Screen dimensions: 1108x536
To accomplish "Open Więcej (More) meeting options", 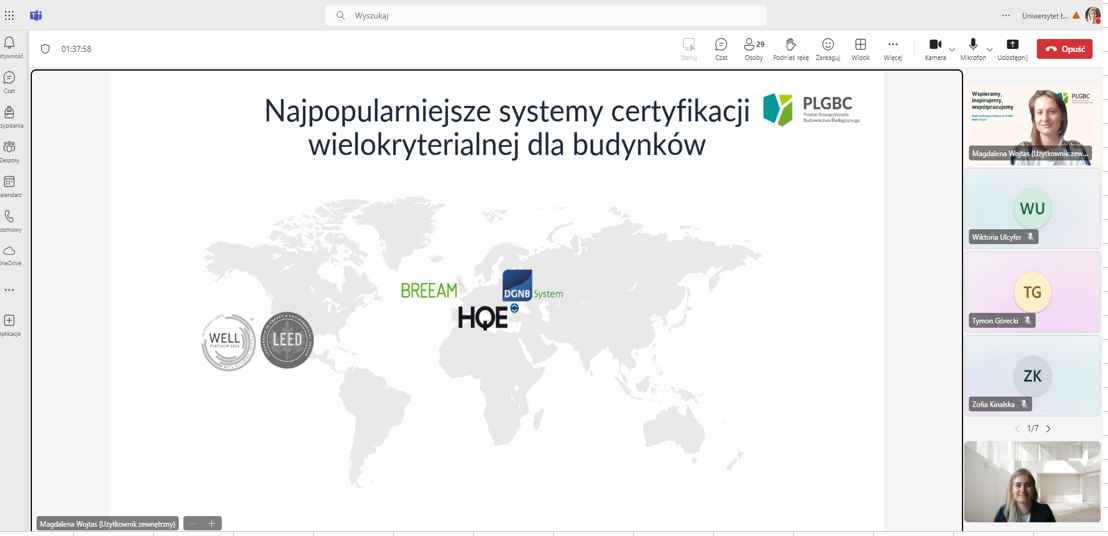I will [892, 49].
